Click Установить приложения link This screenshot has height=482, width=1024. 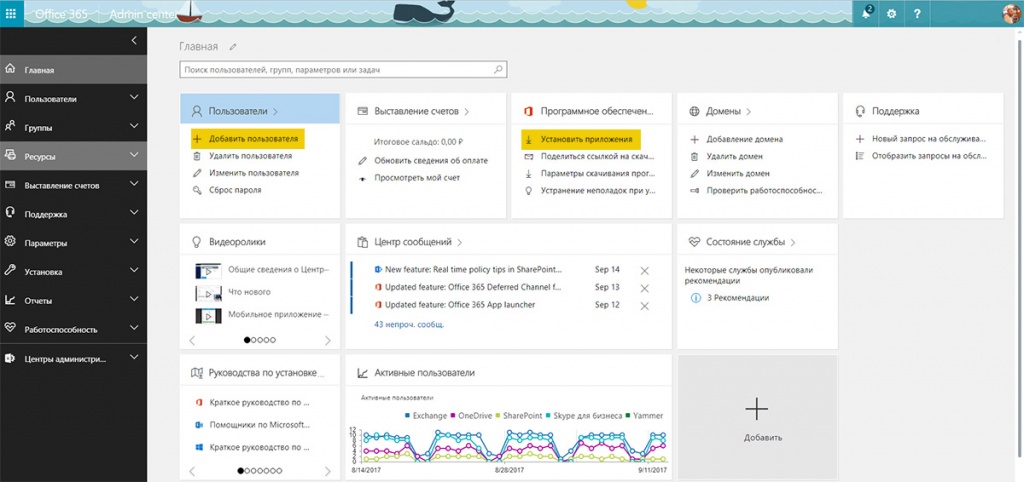pos(586,139)
